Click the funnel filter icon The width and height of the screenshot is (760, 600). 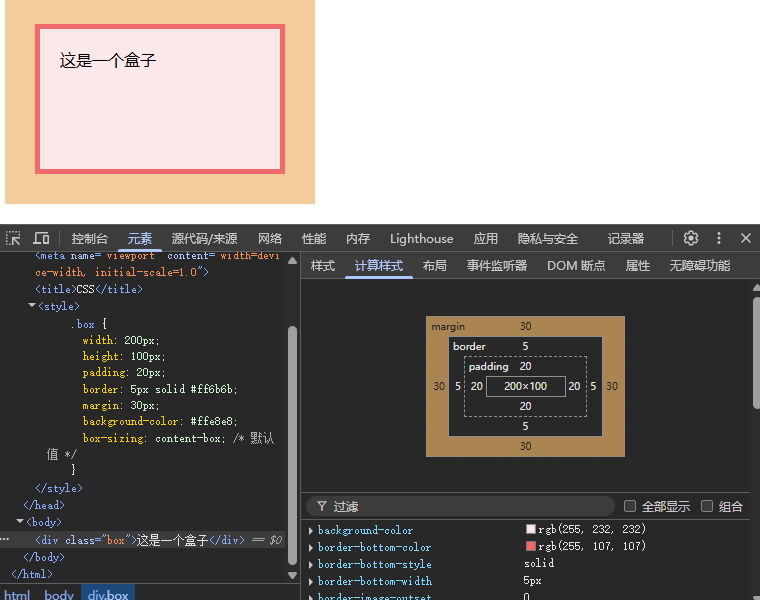pyautogui.click(x=321, y=506)
